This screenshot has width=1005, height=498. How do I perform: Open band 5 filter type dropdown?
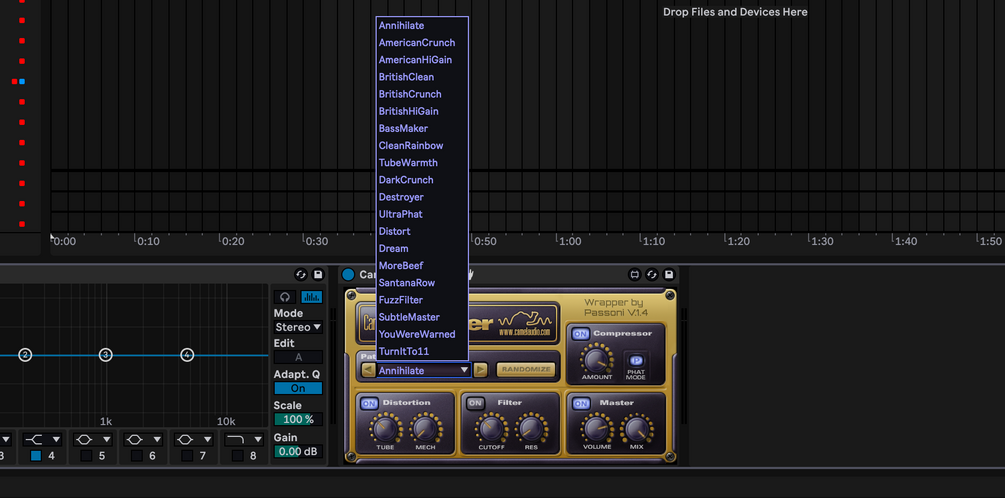pos(92,440)
